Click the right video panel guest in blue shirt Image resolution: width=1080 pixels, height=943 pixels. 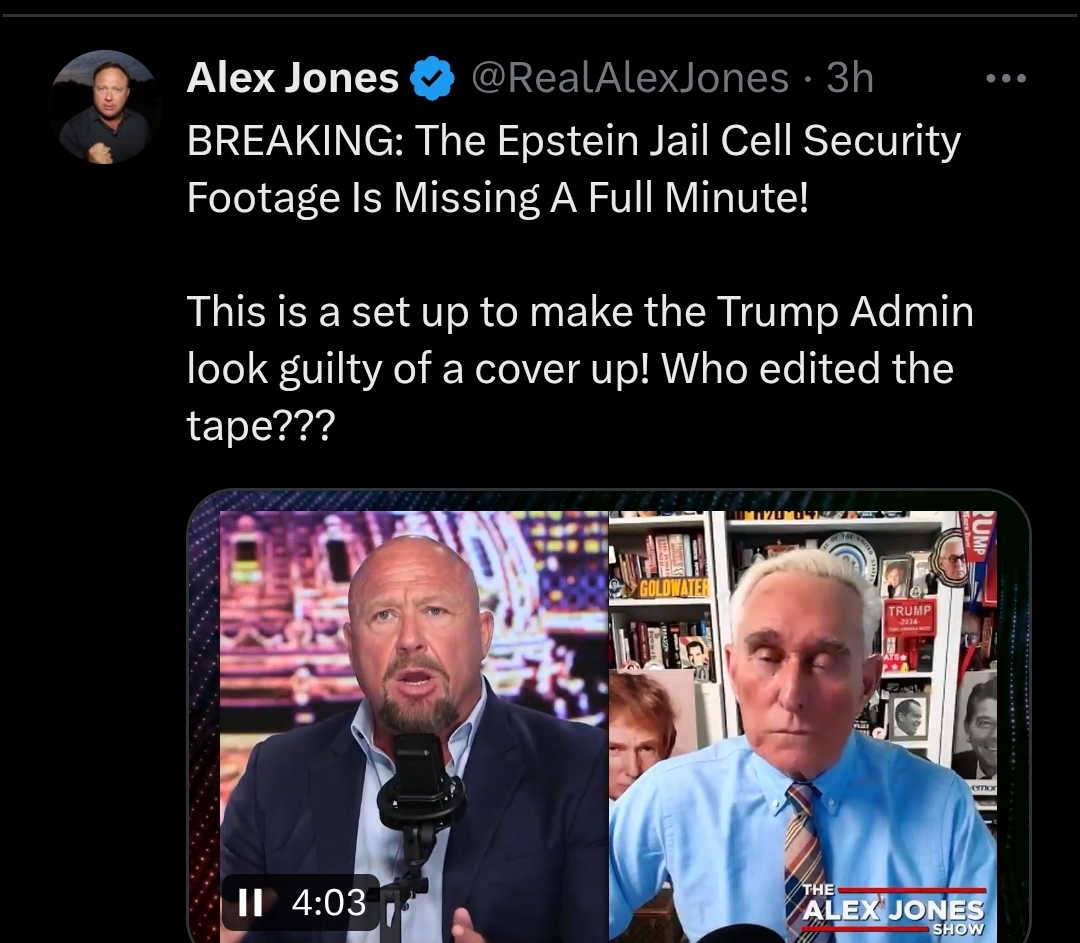pos(802,727)
